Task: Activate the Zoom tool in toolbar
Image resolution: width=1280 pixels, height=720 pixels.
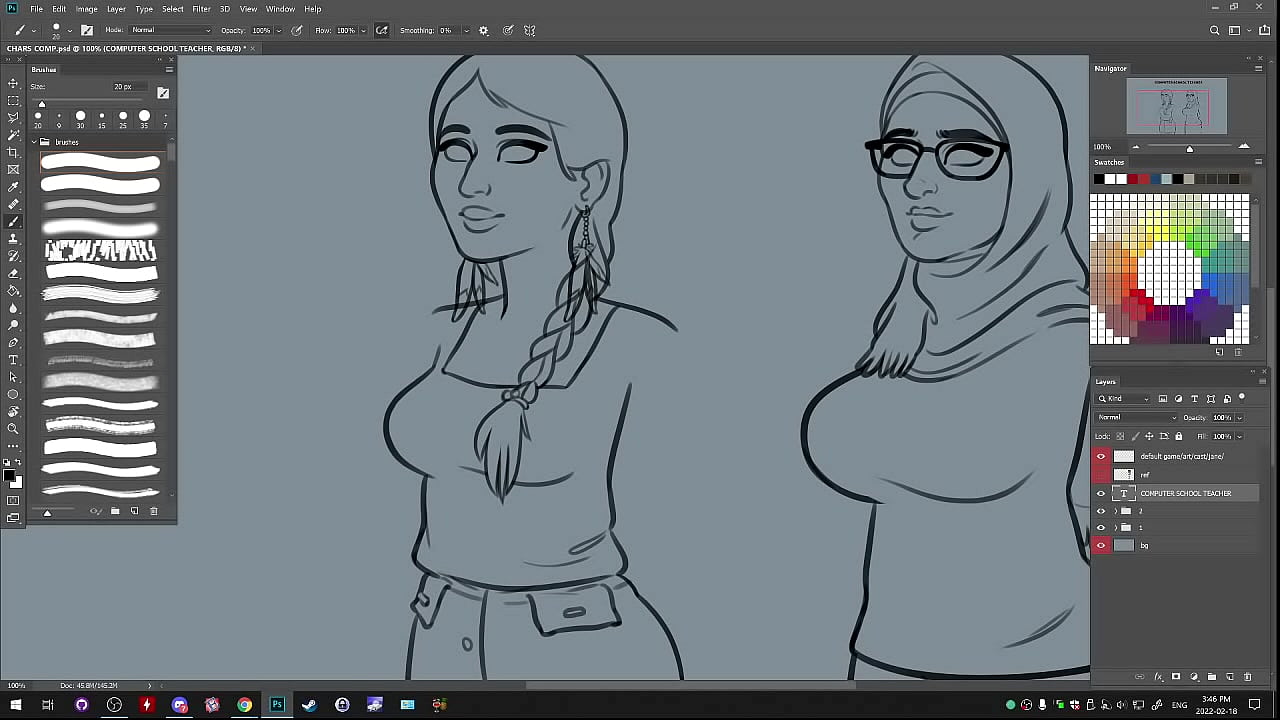Action: tap(13, 429)
